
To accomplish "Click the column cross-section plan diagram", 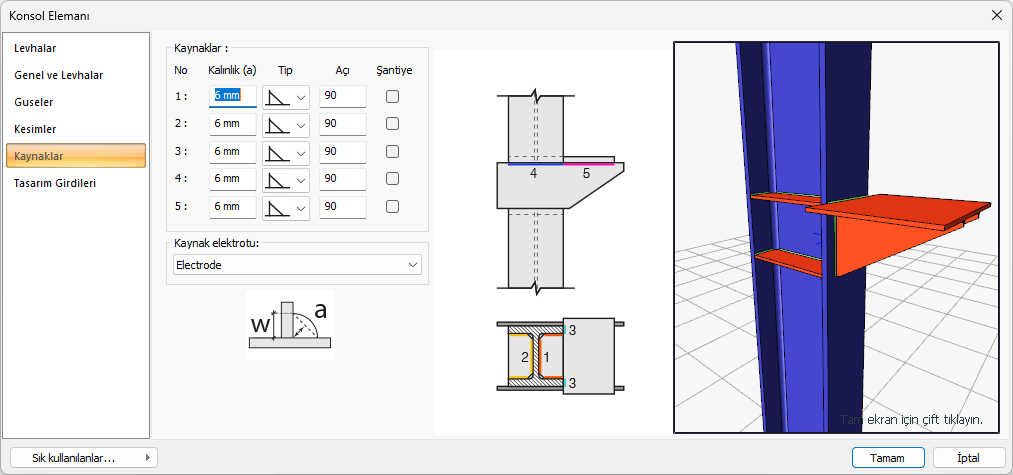I will pos(560,355).
